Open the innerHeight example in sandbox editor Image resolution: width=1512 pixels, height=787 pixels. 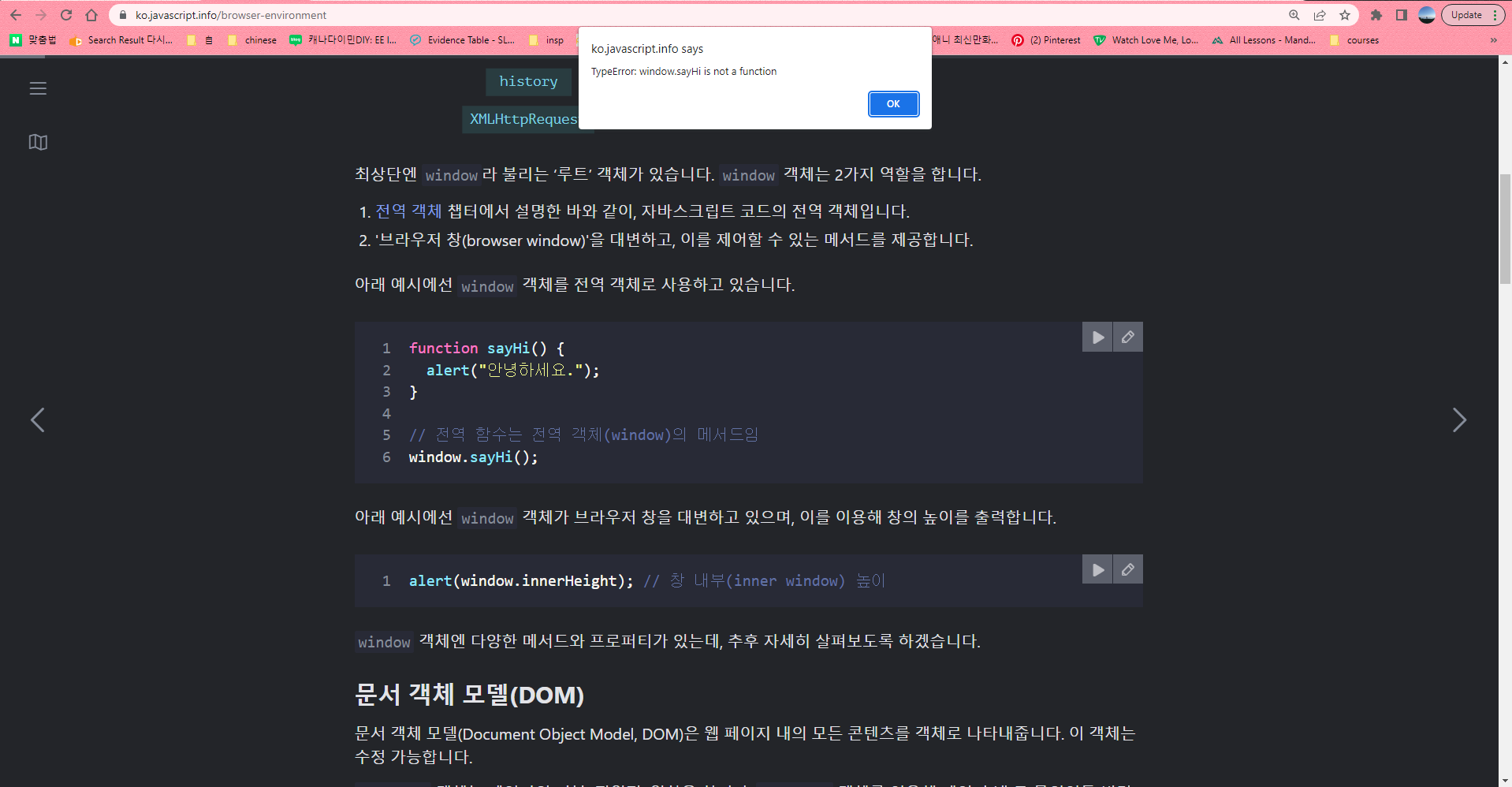click(1127, 569)
